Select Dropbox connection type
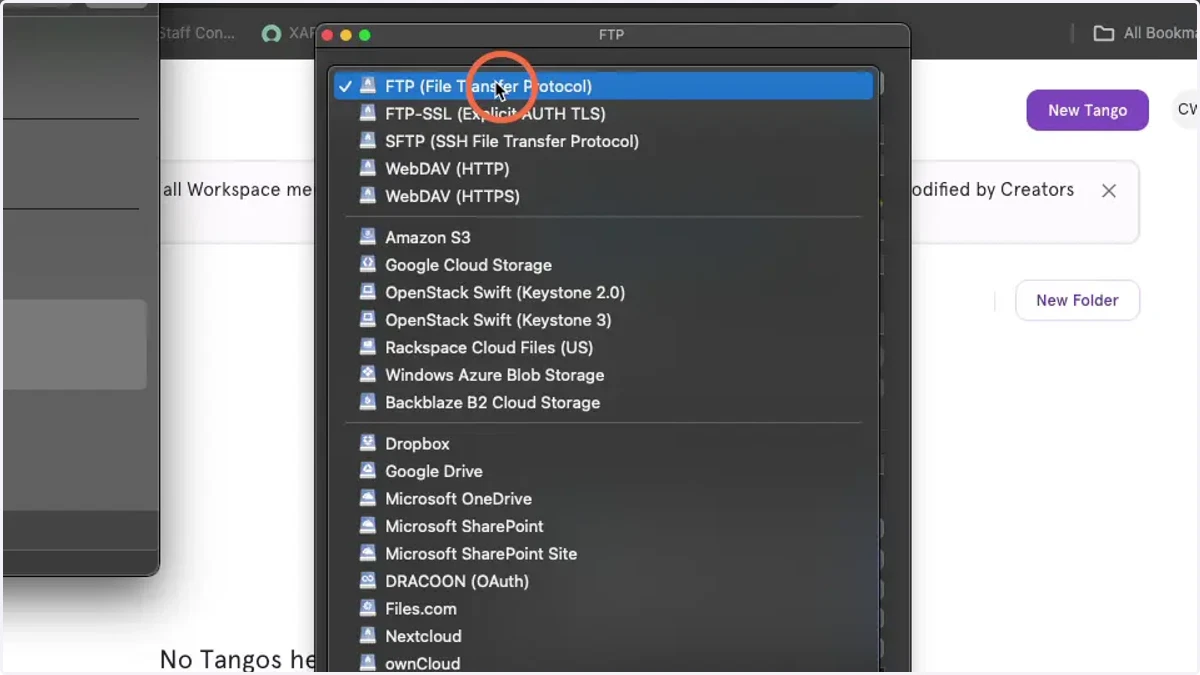The width and height of the screenshot is (1200, 675). click(603, 443)
